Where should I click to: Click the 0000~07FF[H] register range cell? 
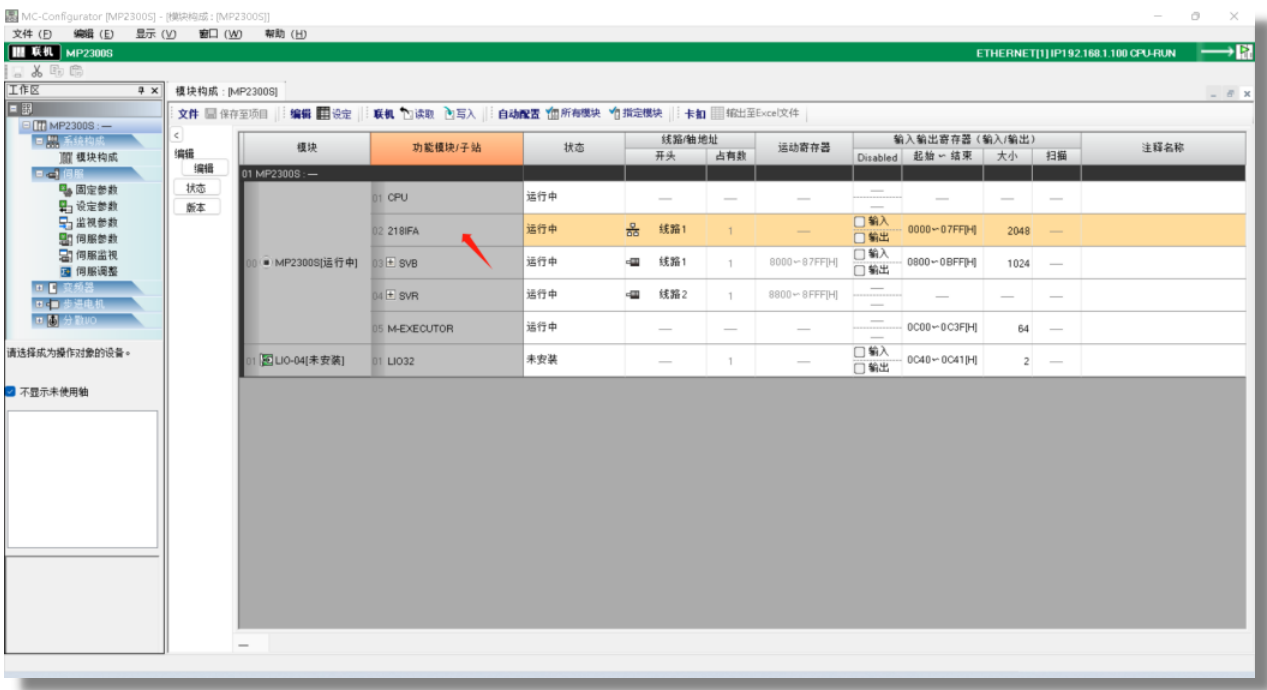click(x=942, y=230)
